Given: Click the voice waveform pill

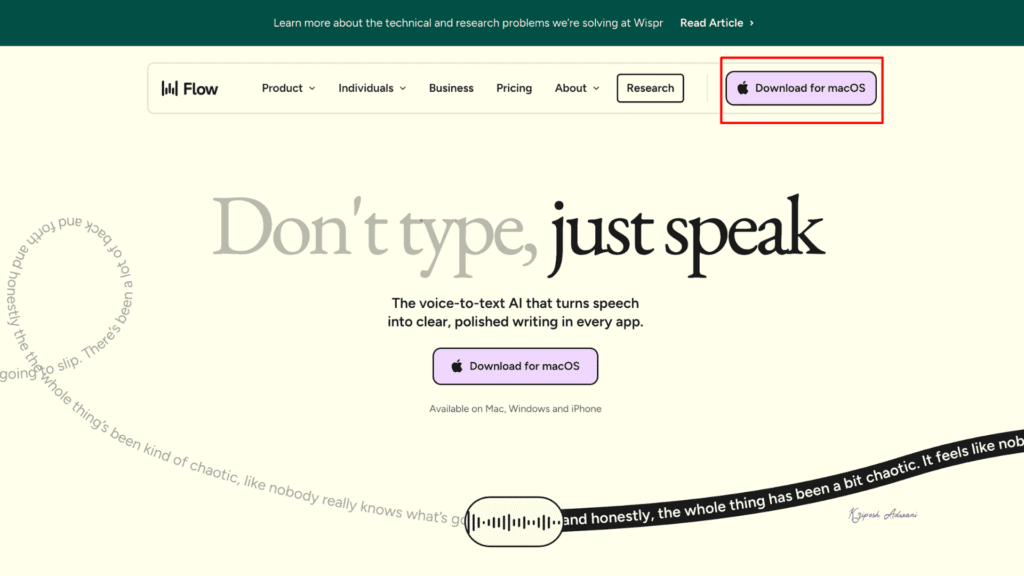Looking at the screenshot, I should pos(514,522).
